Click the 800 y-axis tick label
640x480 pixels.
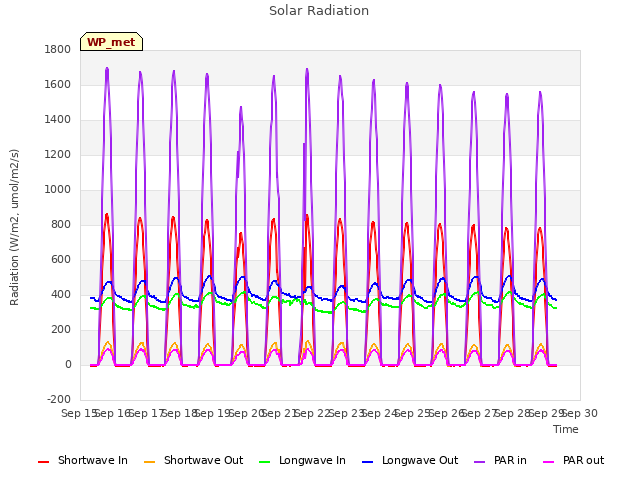pos(61,224)
